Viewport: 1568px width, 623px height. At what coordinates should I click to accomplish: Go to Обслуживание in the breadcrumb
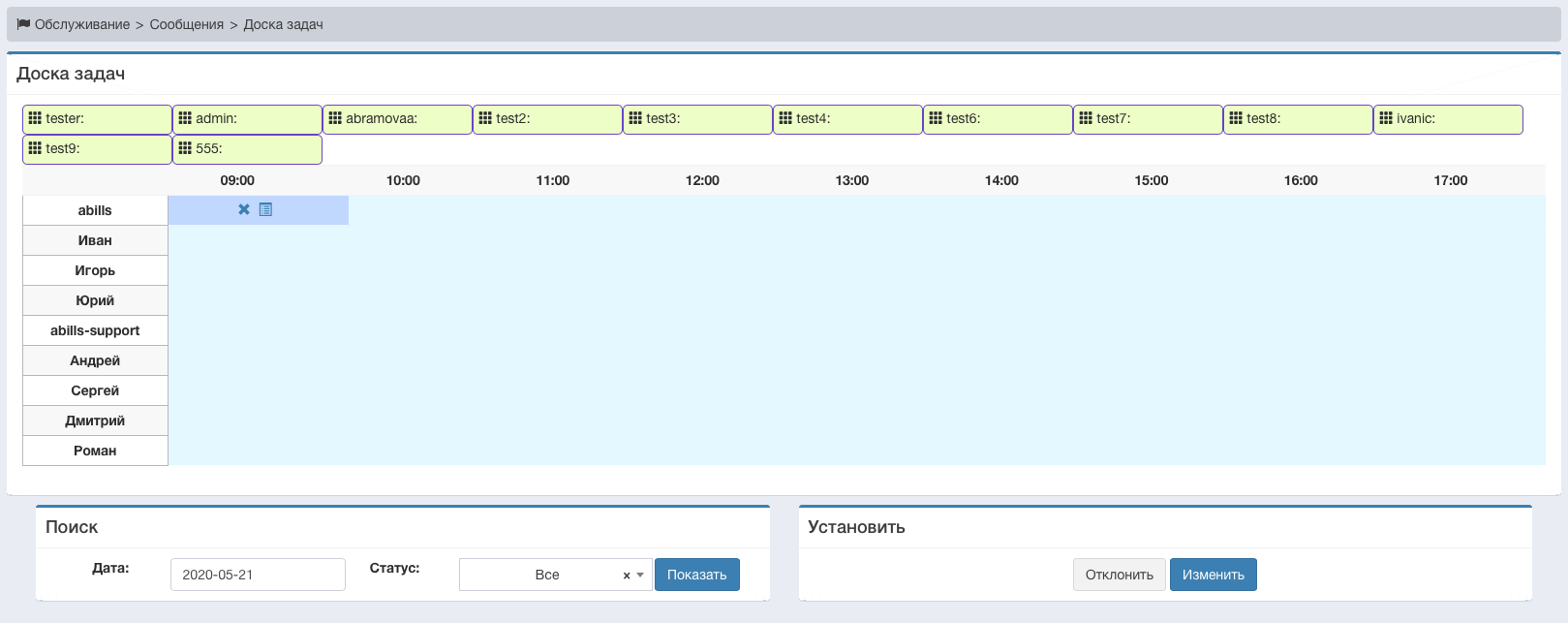(82, 24)
